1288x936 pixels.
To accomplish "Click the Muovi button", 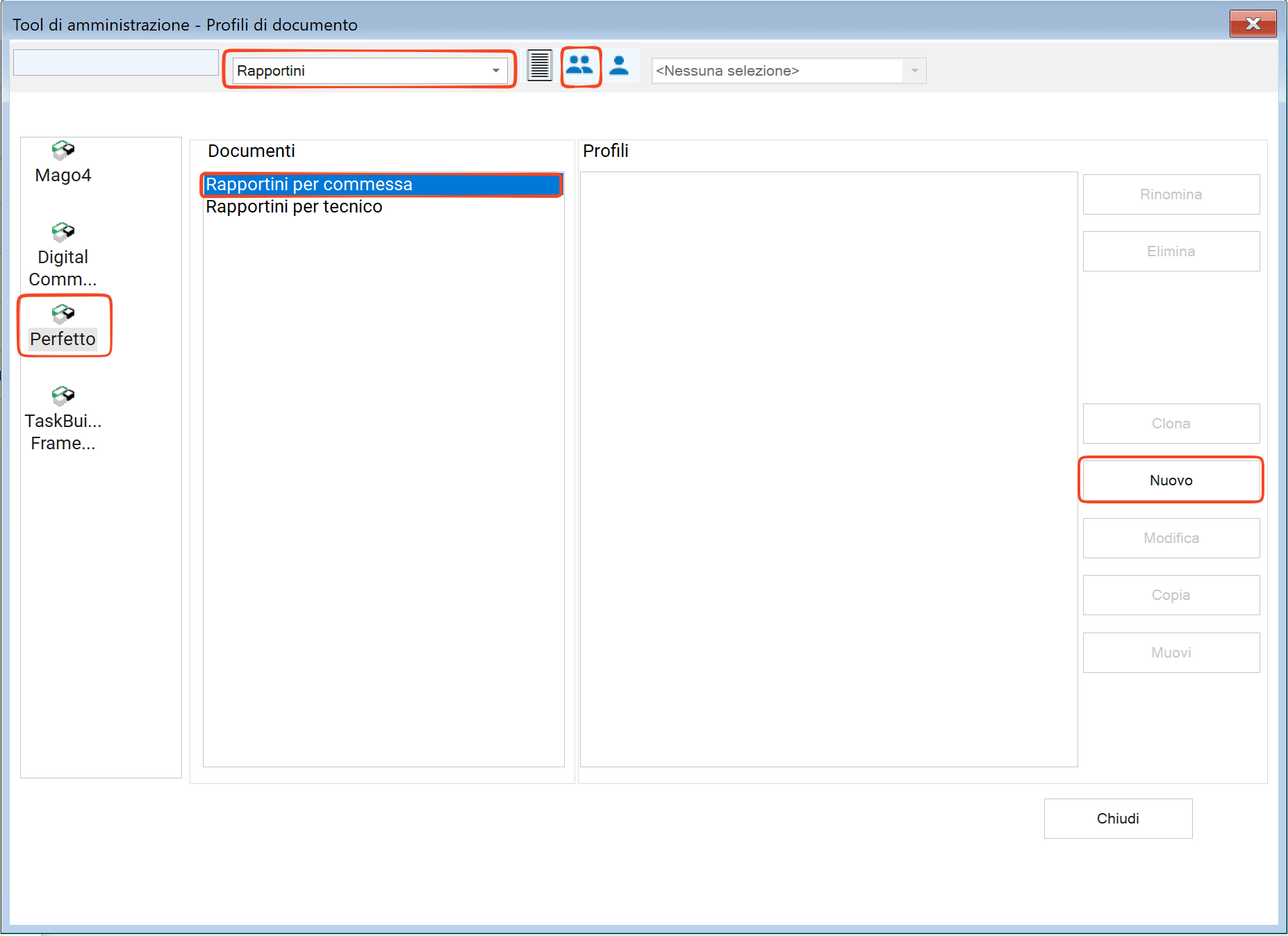I will point(1171,653).
